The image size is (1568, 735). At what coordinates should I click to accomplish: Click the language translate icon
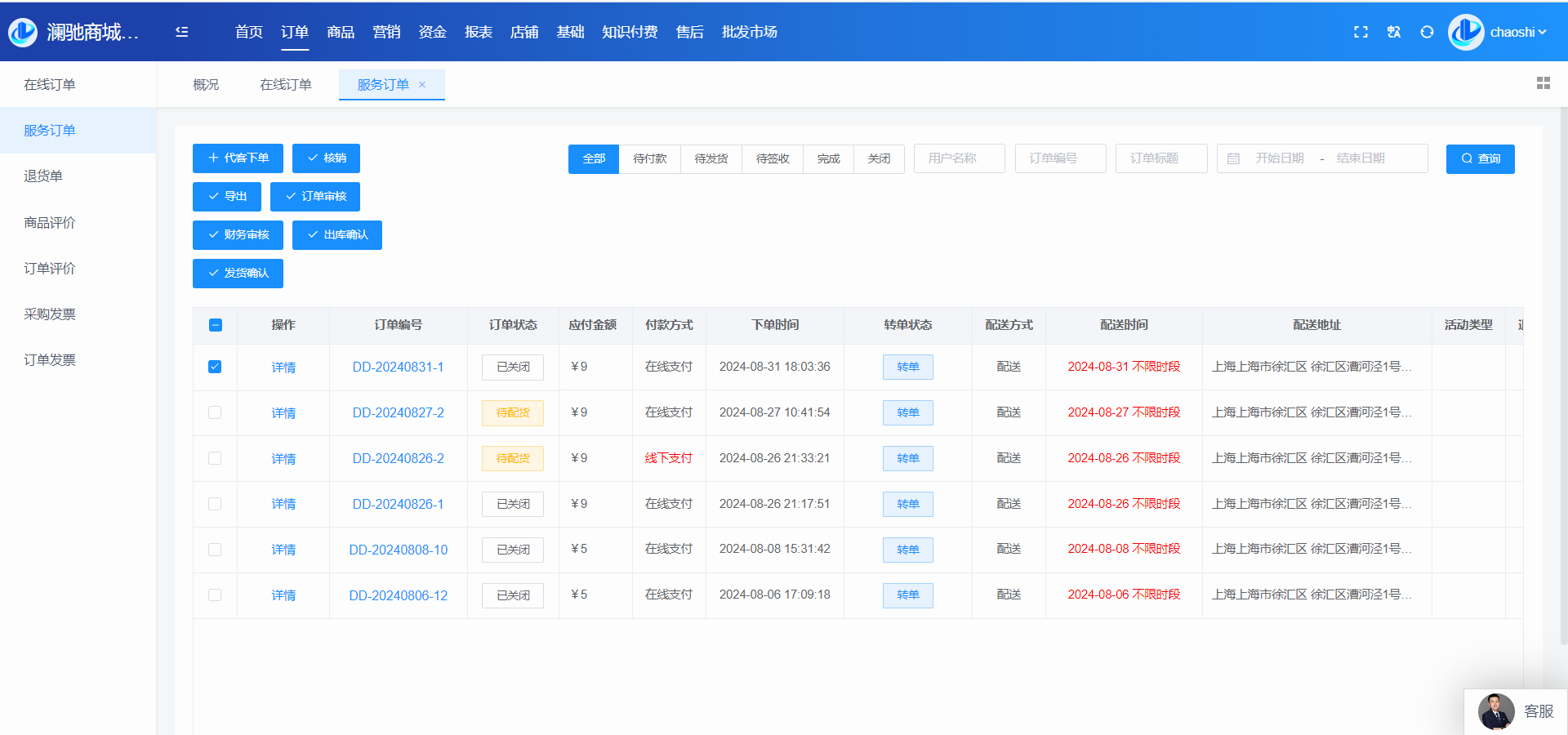[1394, 32]
